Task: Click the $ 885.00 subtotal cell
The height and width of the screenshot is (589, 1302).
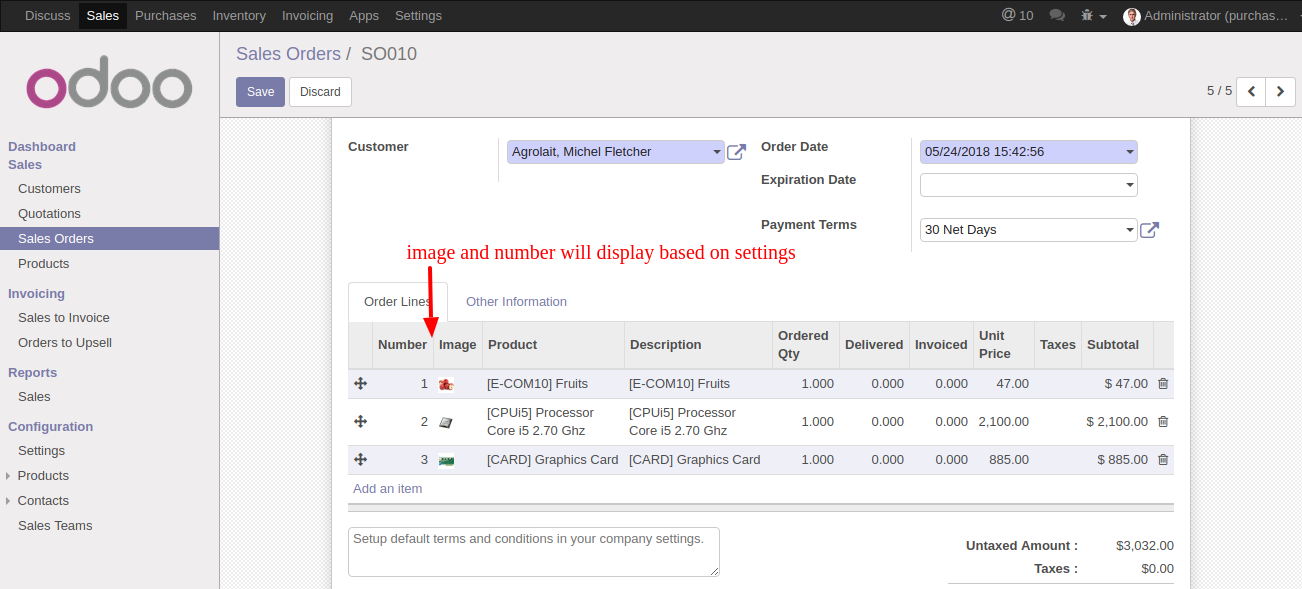Action: [1117, 460]
